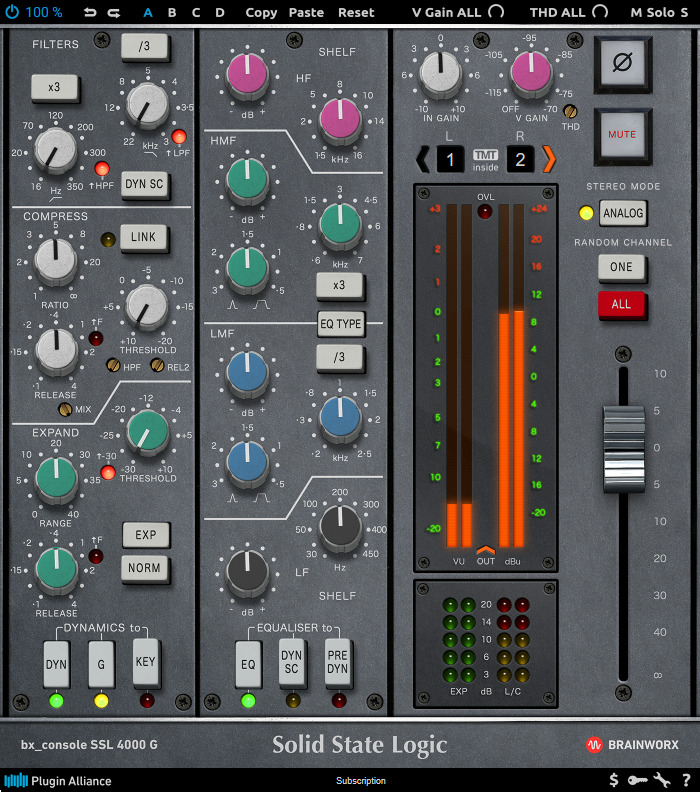This screenshot has height=792, width=700.
Task: Select preset slot A
Action: [147, 13]
